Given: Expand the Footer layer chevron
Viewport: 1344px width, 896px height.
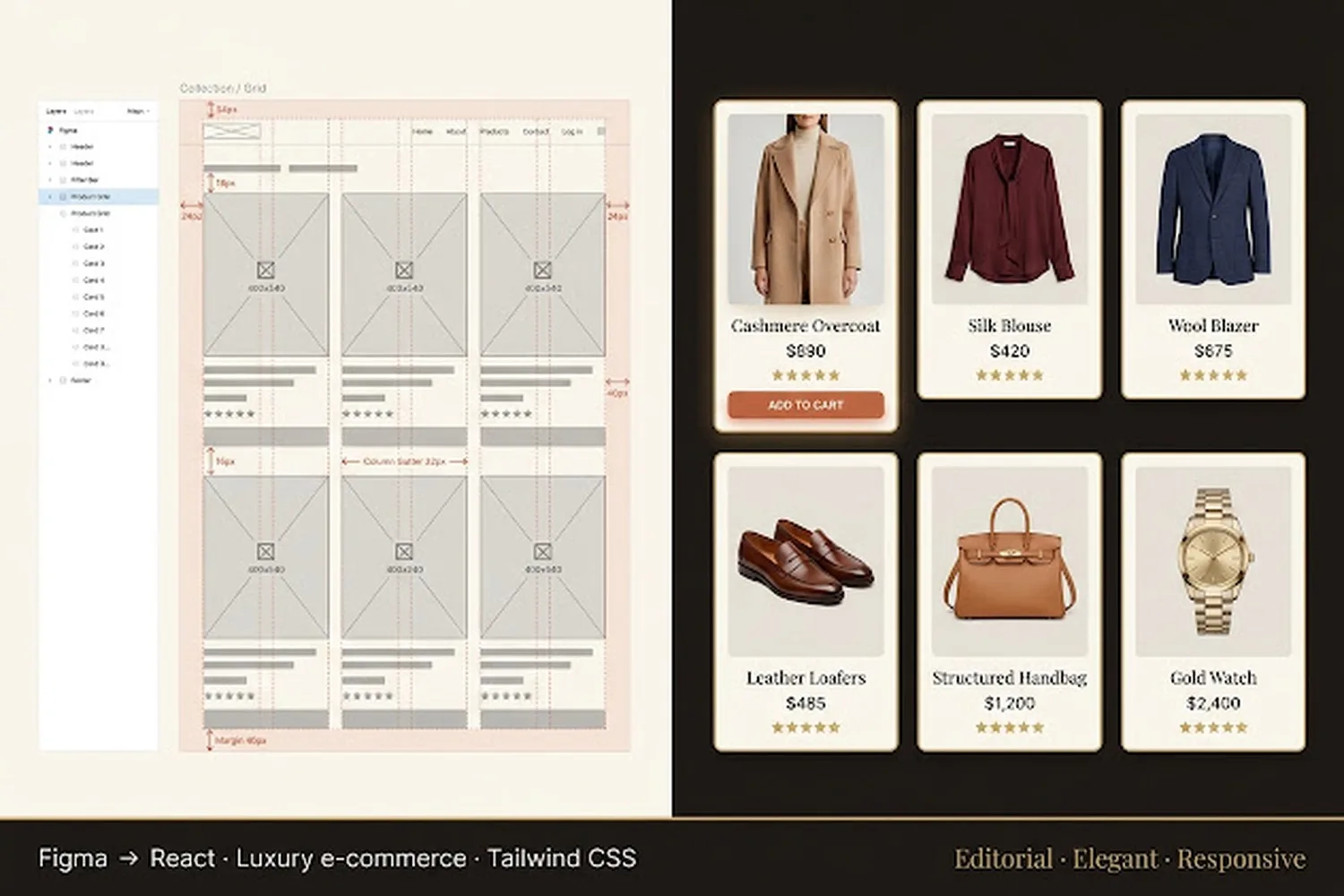Looking at the screenshot, I should tap(50, 380).
